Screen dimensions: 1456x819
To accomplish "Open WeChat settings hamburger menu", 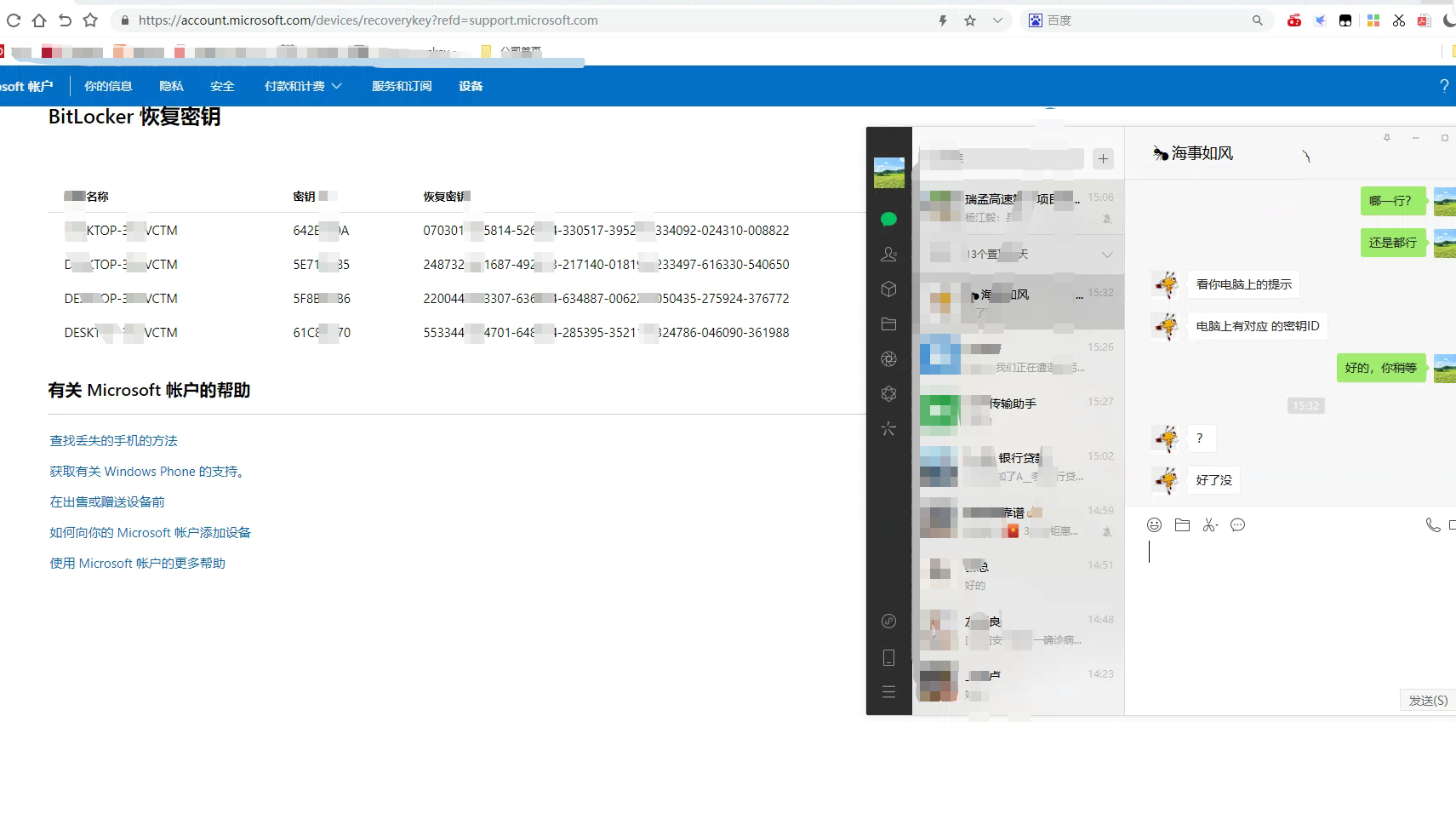I will (x=889, y=692).
